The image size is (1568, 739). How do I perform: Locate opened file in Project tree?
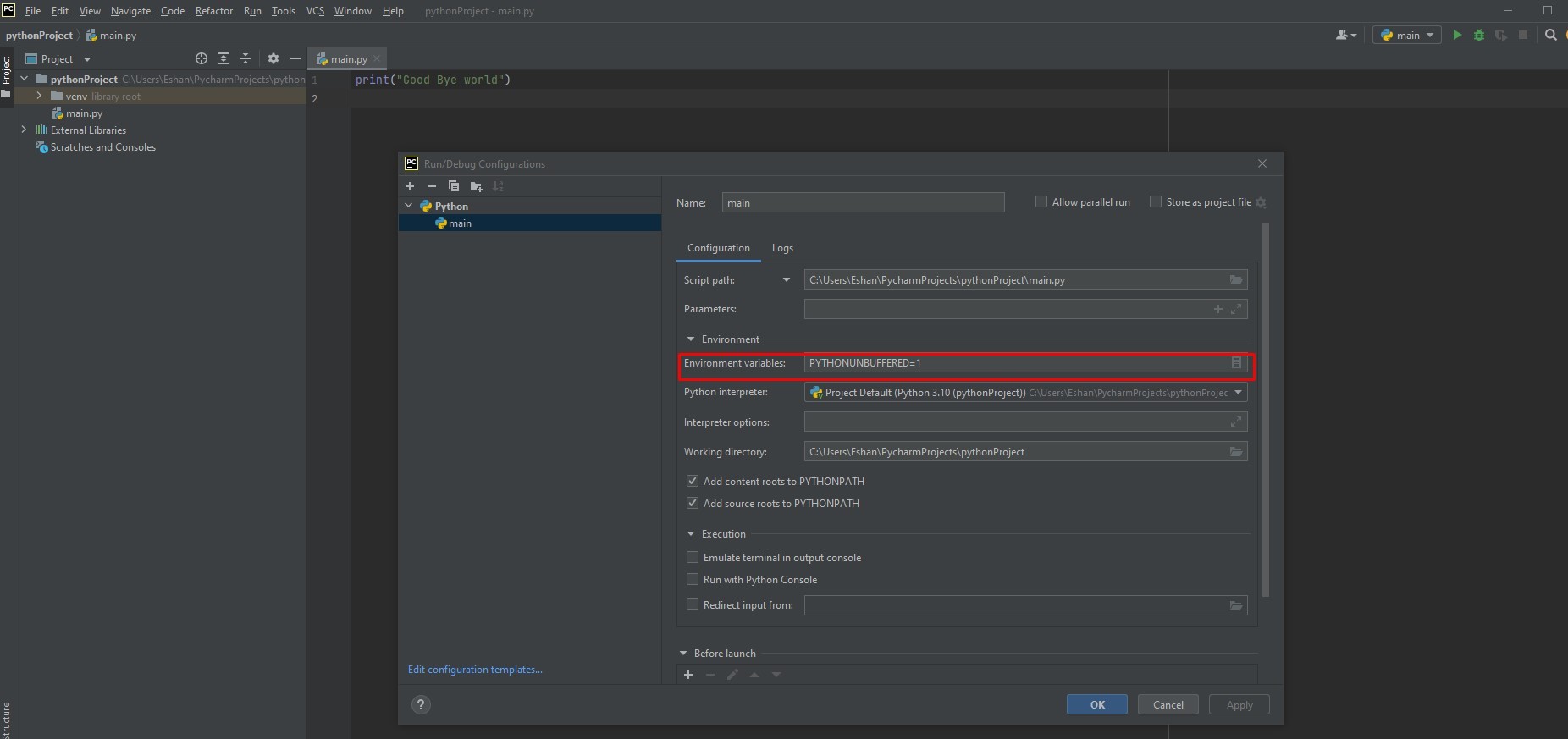click(202, 58)
